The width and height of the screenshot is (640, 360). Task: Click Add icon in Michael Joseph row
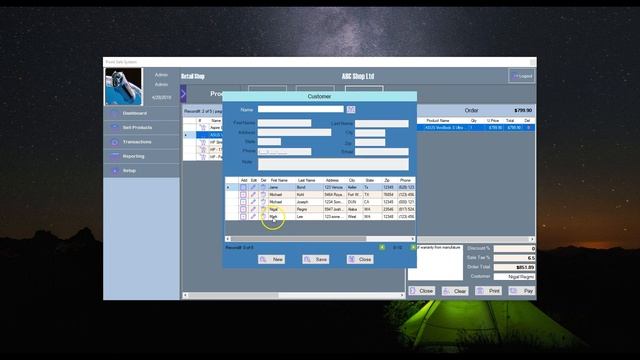tap(243, 202)
